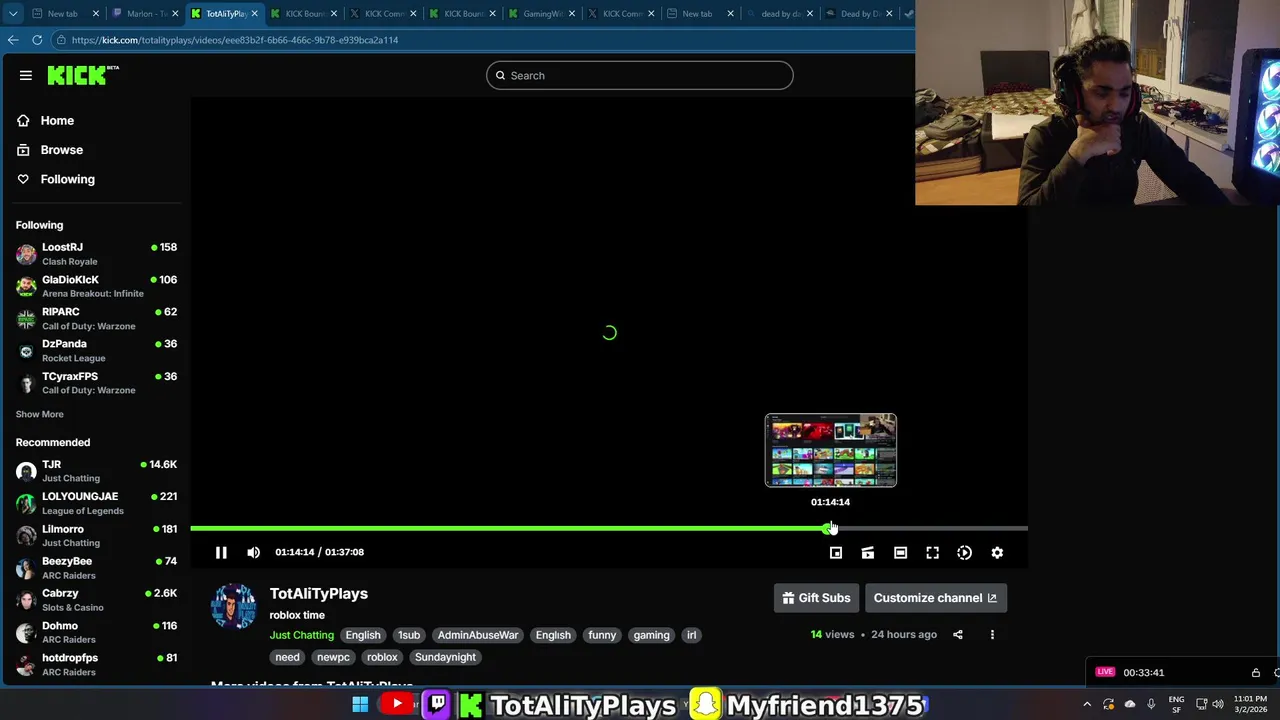Click the gaming tag

tap(651, 635)
